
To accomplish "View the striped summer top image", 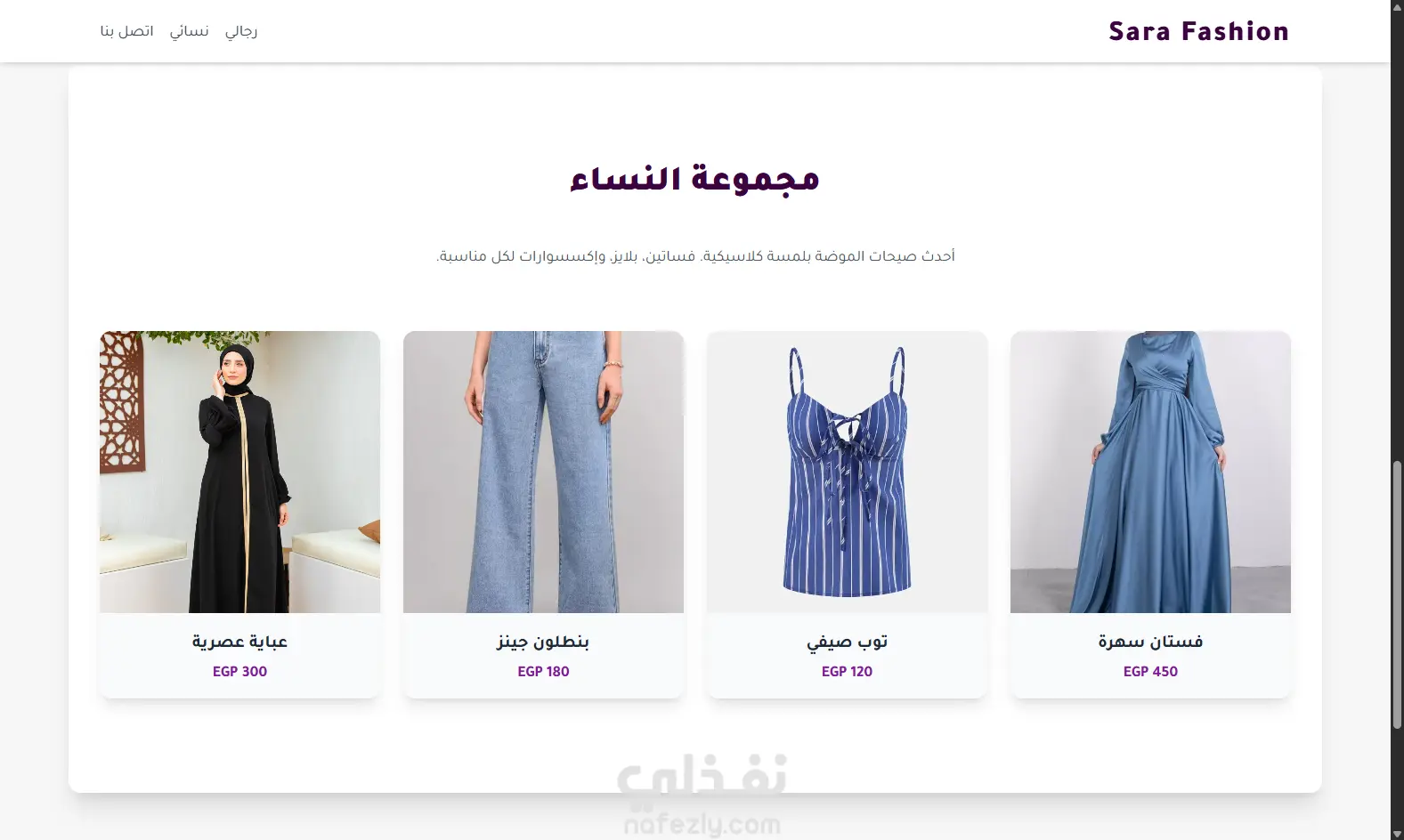I will [847, 472].
